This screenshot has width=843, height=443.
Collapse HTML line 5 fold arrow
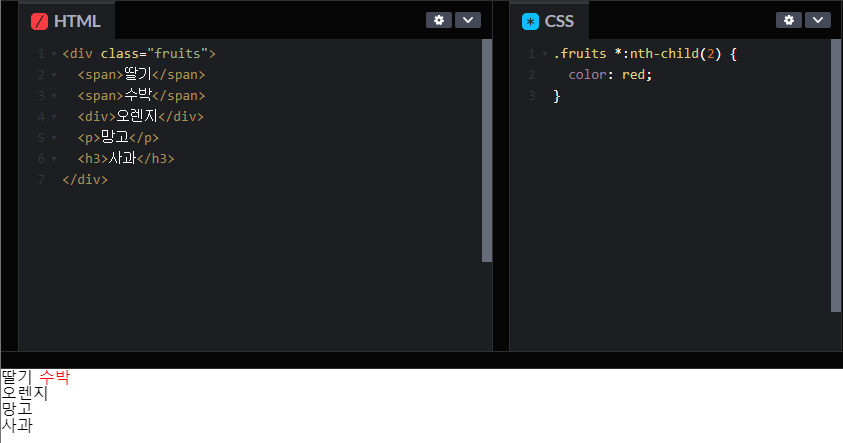(x=54, y=138)
